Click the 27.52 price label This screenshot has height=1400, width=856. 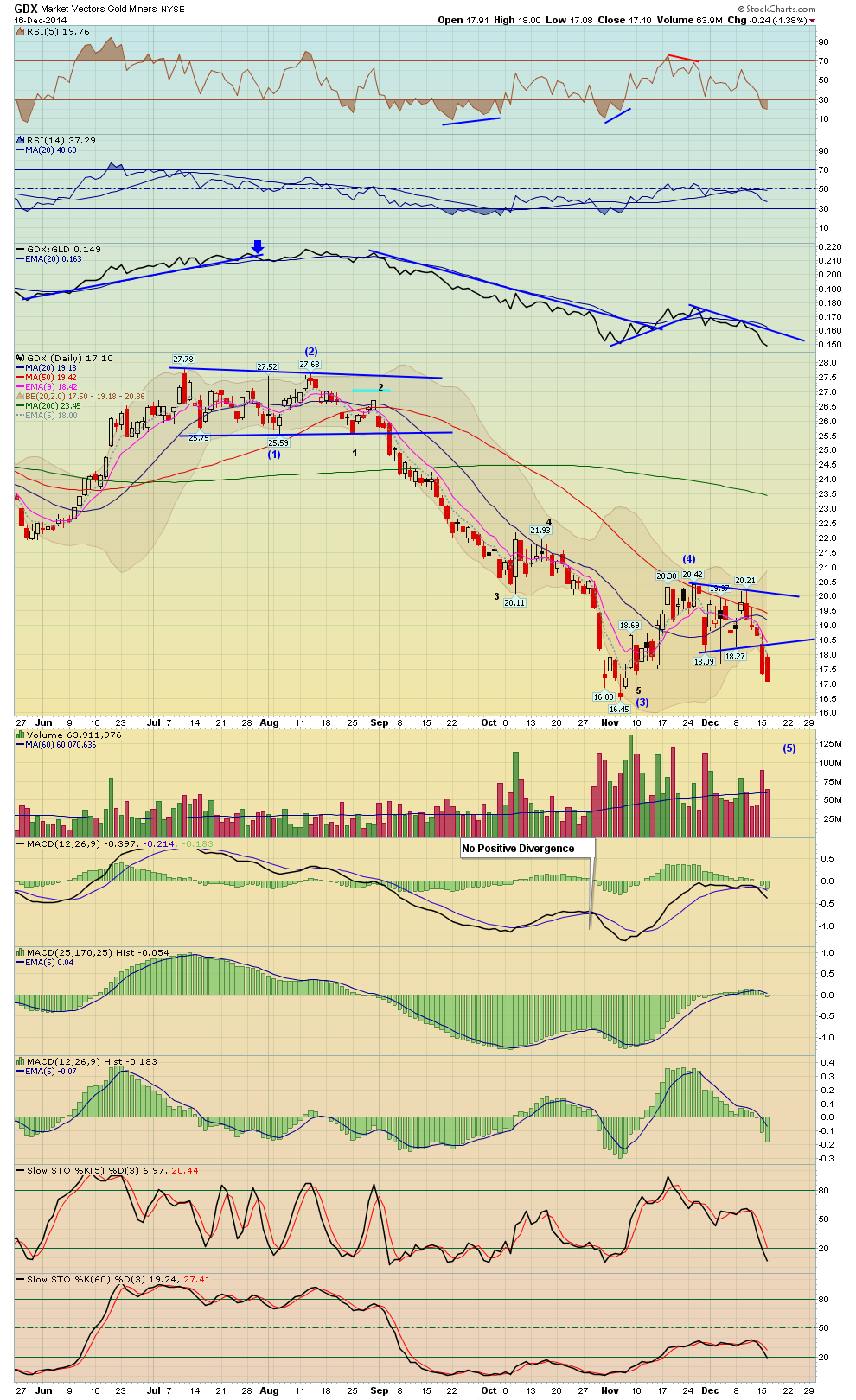[267, 367]
